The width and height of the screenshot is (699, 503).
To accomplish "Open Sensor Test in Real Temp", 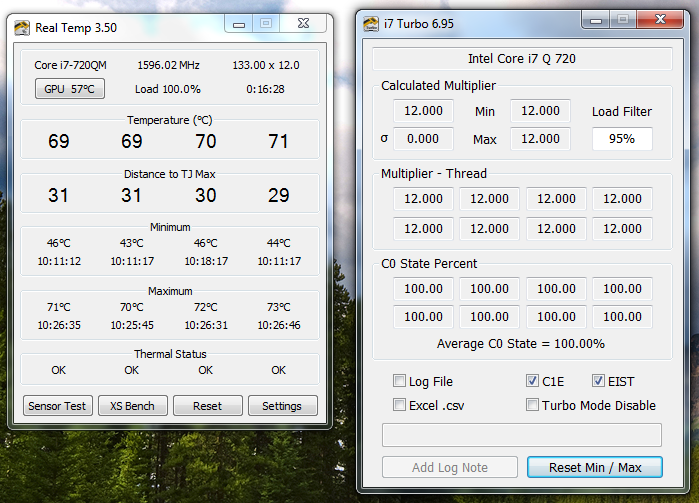I will click(x=58, y=405).
